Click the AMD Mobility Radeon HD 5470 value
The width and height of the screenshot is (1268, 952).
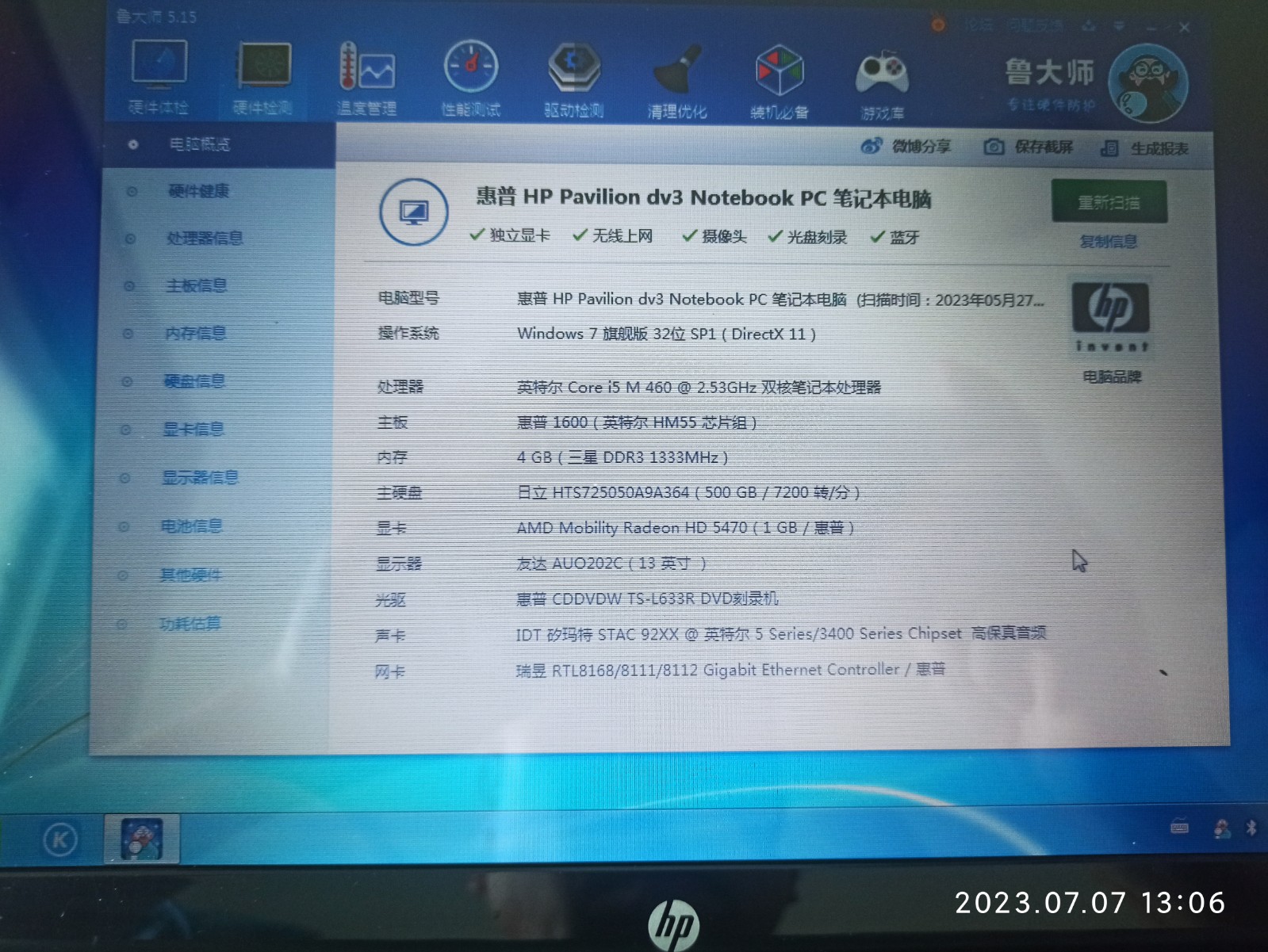(684, 527)
